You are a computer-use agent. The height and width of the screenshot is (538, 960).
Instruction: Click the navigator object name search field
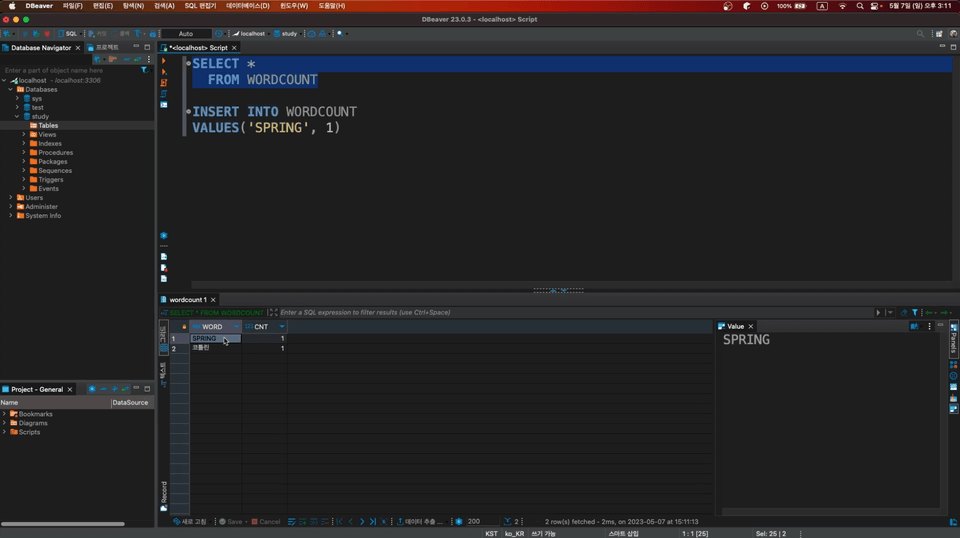tap(70, 70)
